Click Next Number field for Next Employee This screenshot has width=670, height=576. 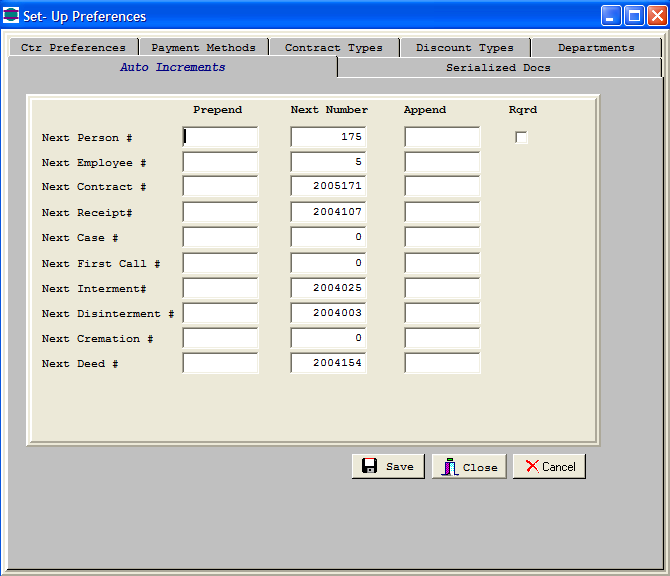[328, 162]
